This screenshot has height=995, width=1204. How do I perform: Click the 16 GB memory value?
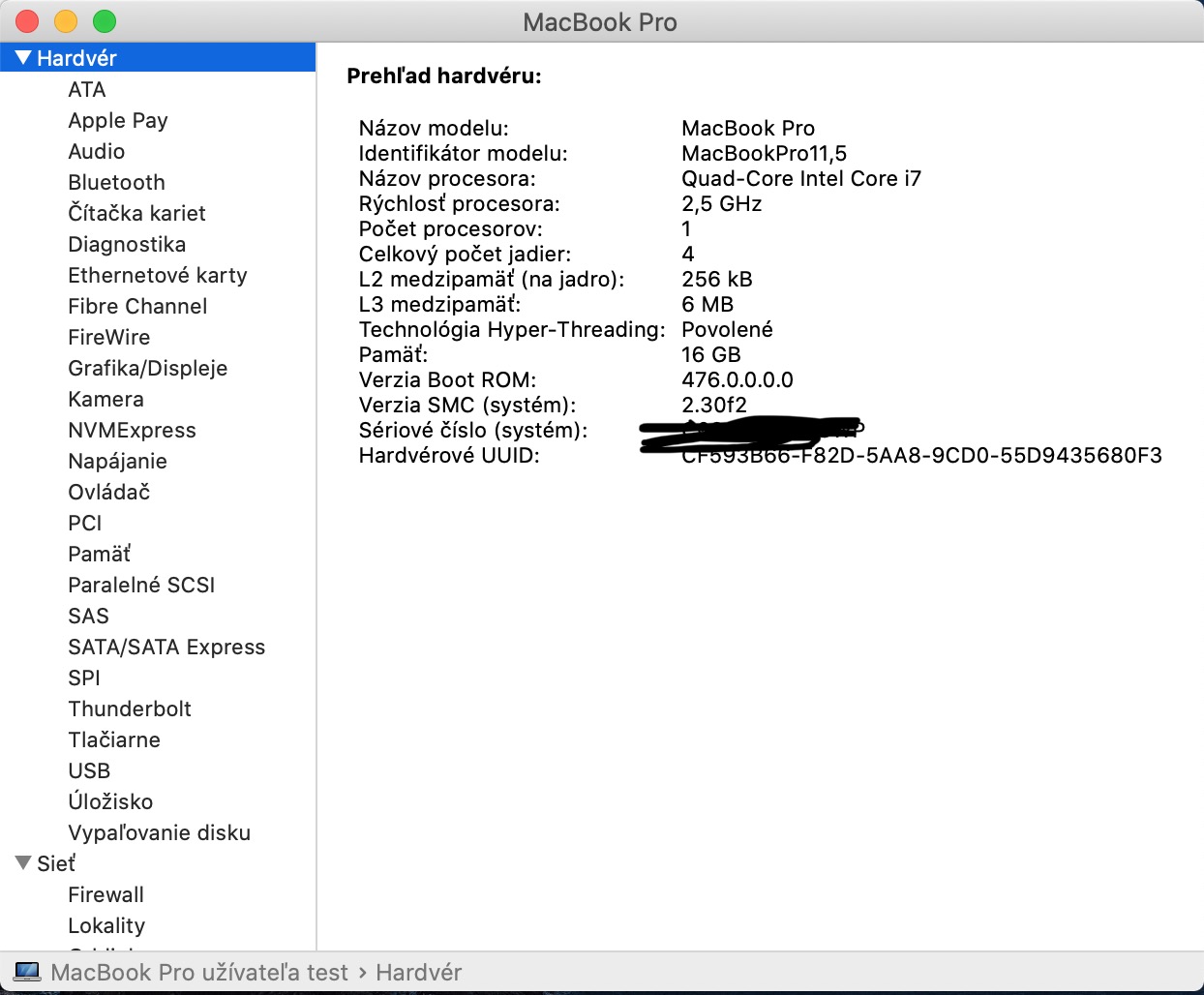point(711,354)
